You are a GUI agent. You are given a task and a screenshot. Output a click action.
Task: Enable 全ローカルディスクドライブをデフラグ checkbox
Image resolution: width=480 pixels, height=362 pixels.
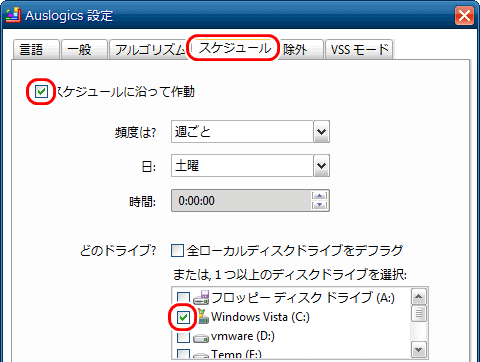click(177, 250)
